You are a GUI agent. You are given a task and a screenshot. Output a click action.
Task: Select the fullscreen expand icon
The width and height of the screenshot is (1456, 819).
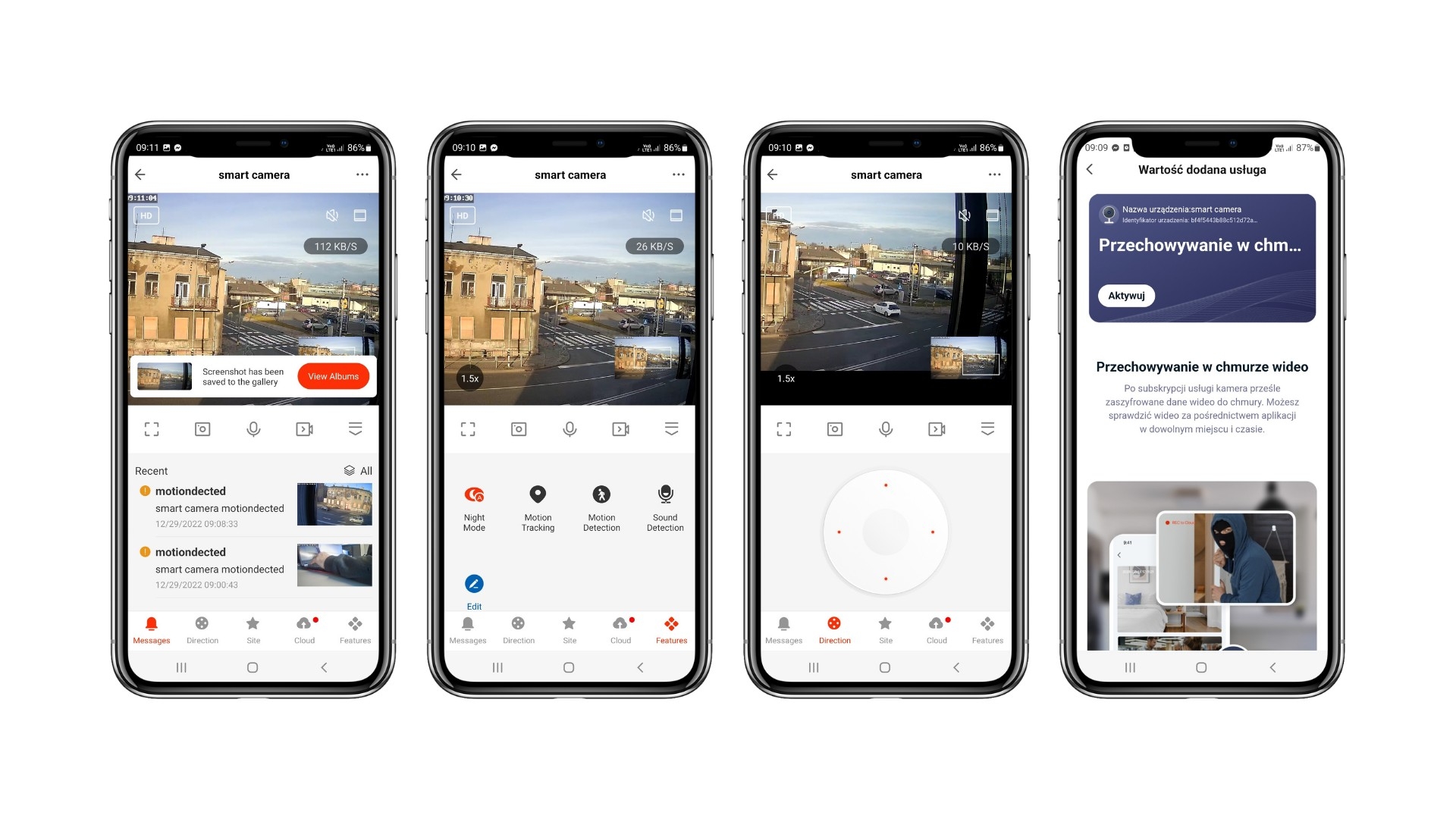pyautogui.click(x=150, y=429)
